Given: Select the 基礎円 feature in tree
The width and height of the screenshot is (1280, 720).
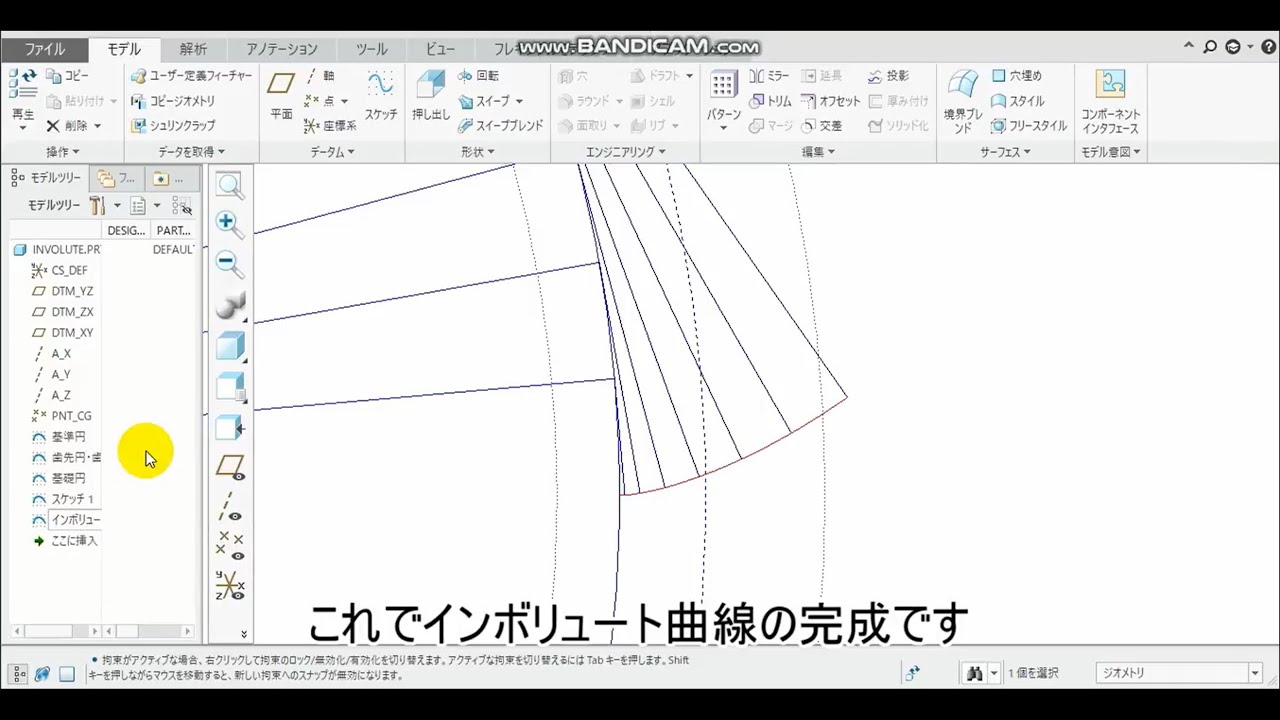Looking at the screenshot, I should 59,478.
